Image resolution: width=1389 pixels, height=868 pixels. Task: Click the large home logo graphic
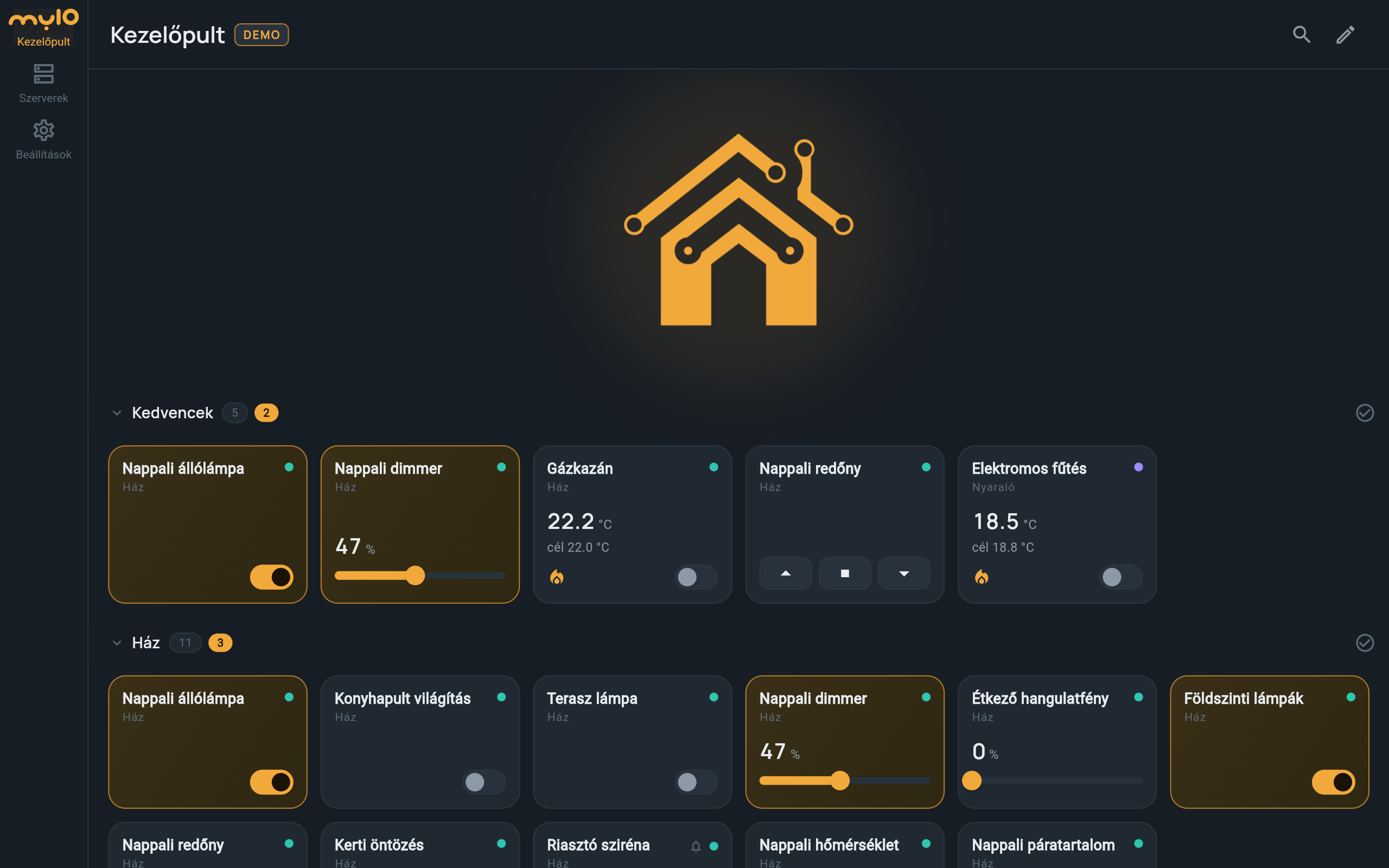tap(738, 229)
